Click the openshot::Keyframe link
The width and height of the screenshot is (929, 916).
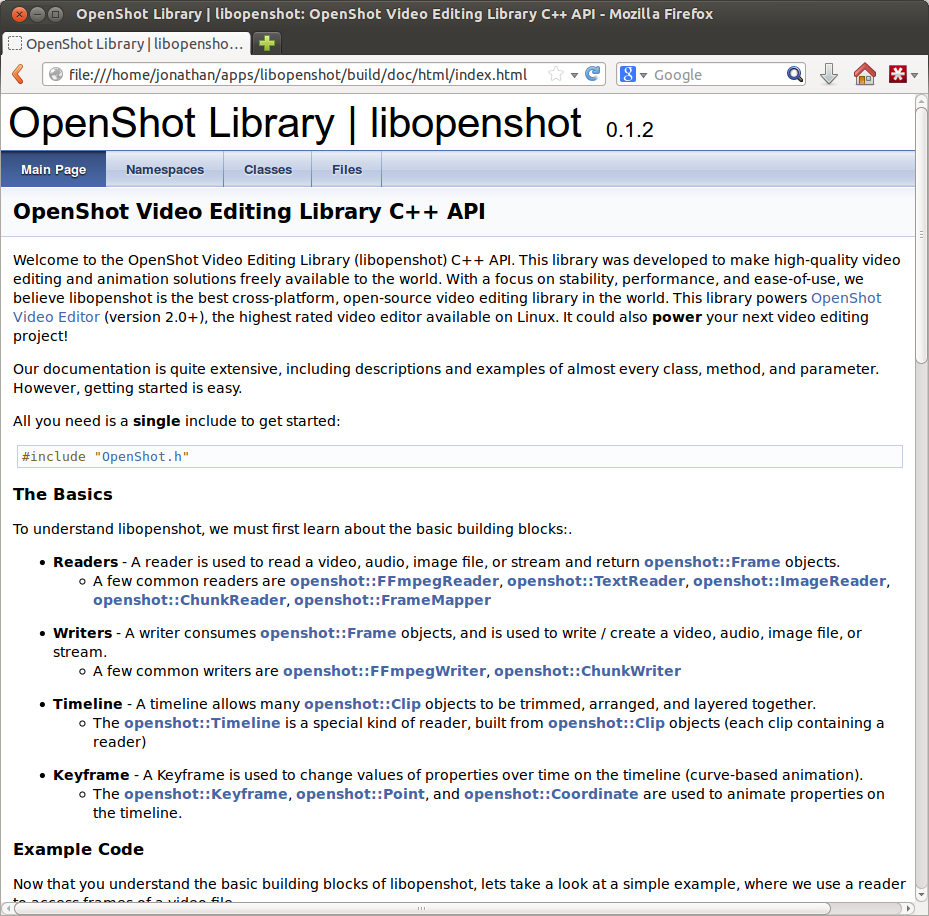206,794
